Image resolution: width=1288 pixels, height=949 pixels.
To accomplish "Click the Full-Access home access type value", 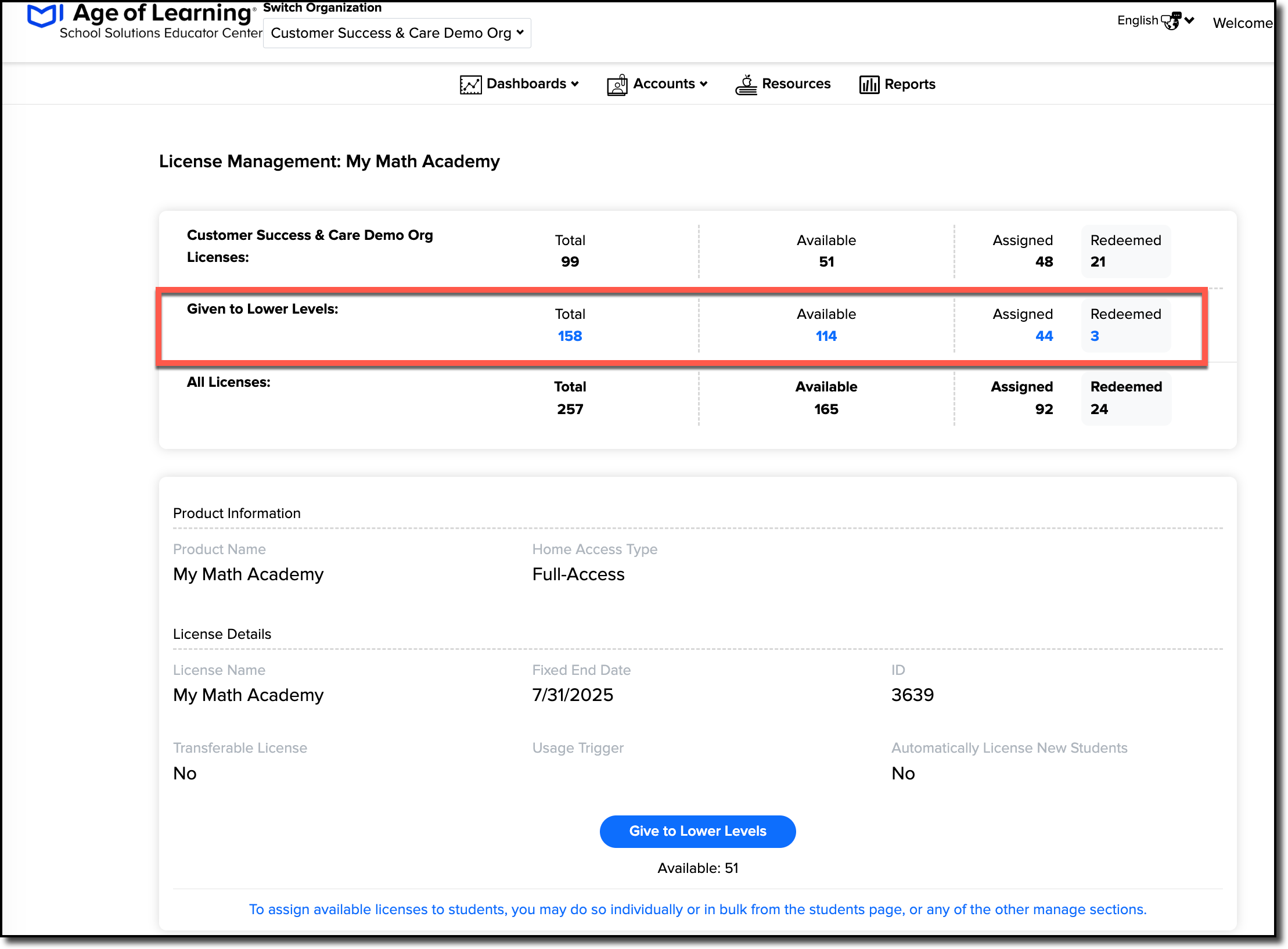I will pyautogui.click(x=578, y=574).
